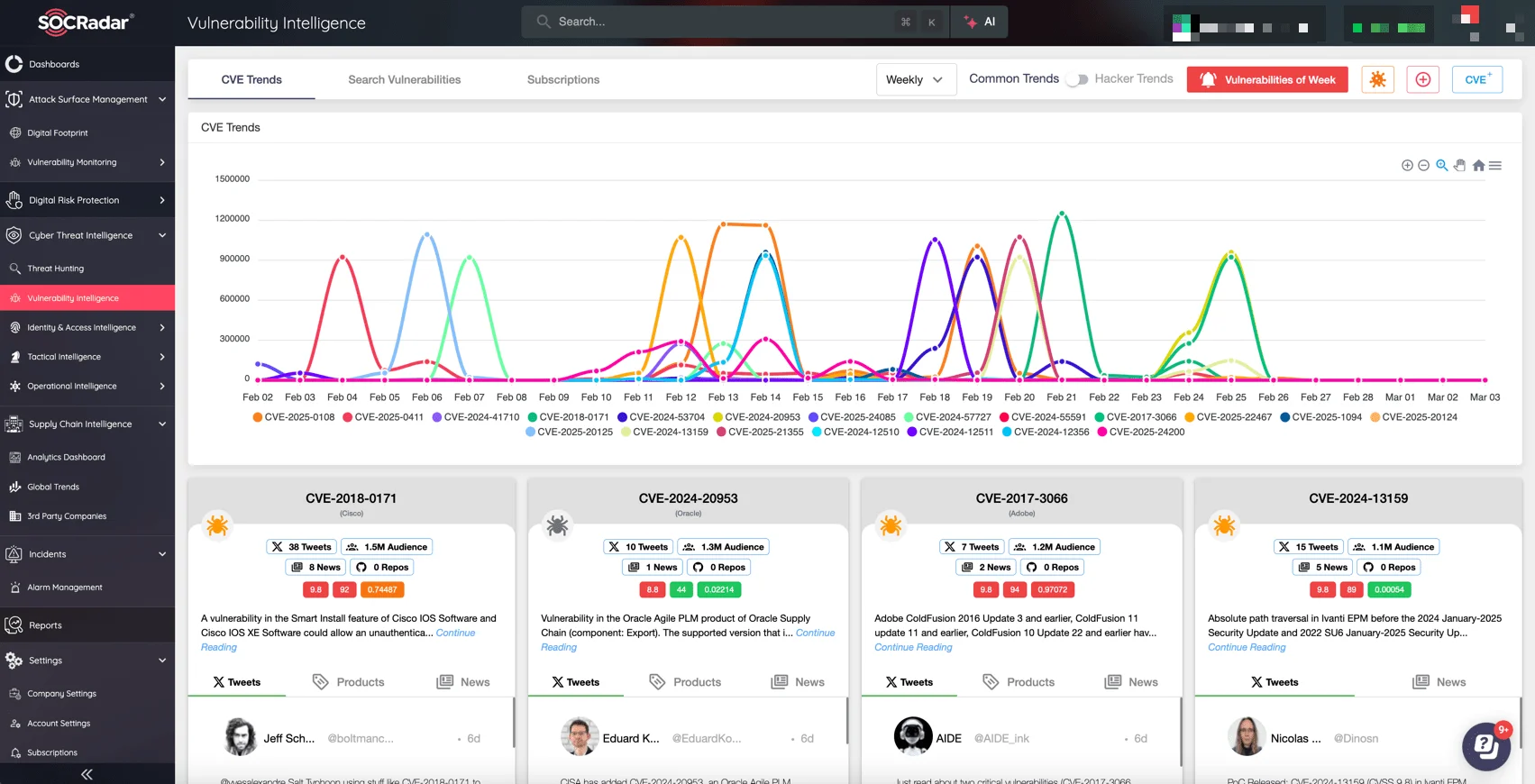This screenshot has width=1535, height=784.
Task: Expand Operational Intelligence submenu
Action: (87, 387)
